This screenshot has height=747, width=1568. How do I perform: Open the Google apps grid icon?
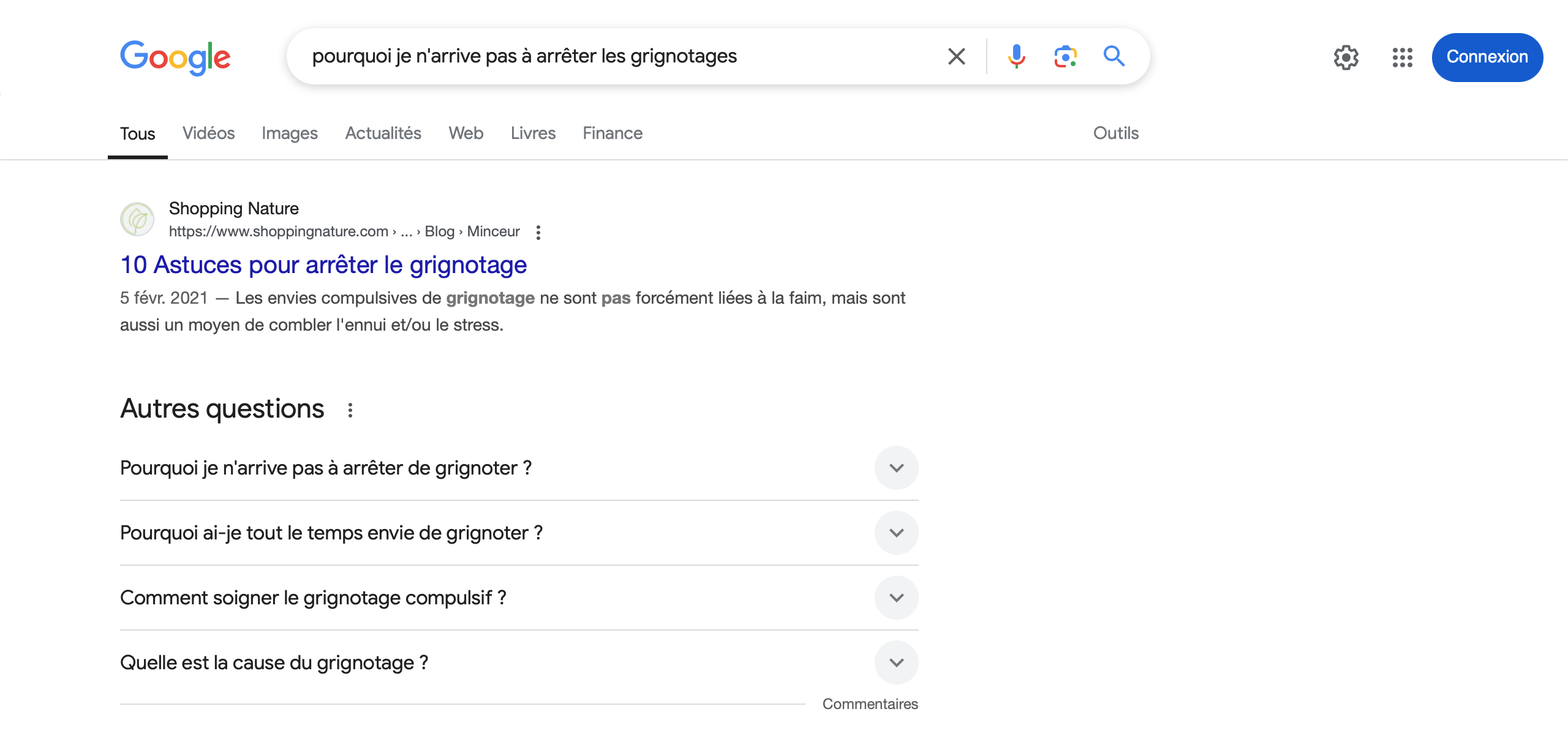pos(1402,58)
